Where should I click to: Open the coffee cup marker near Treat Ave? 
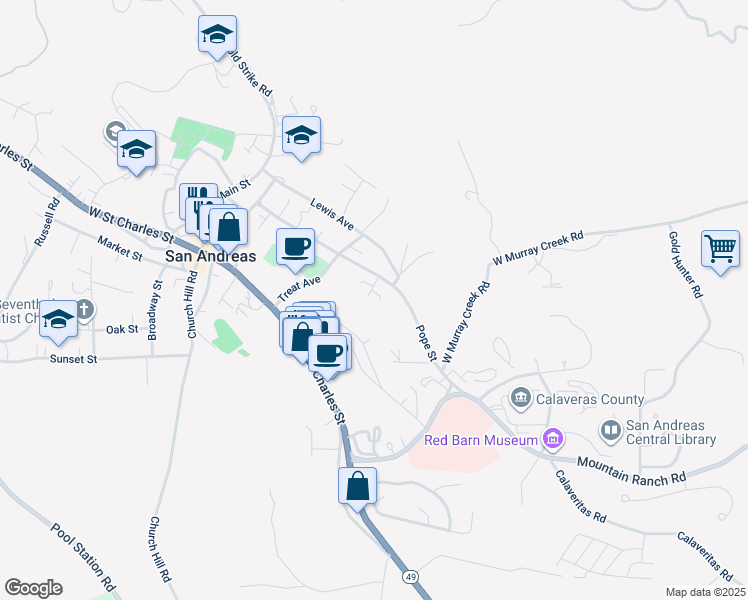295,247
